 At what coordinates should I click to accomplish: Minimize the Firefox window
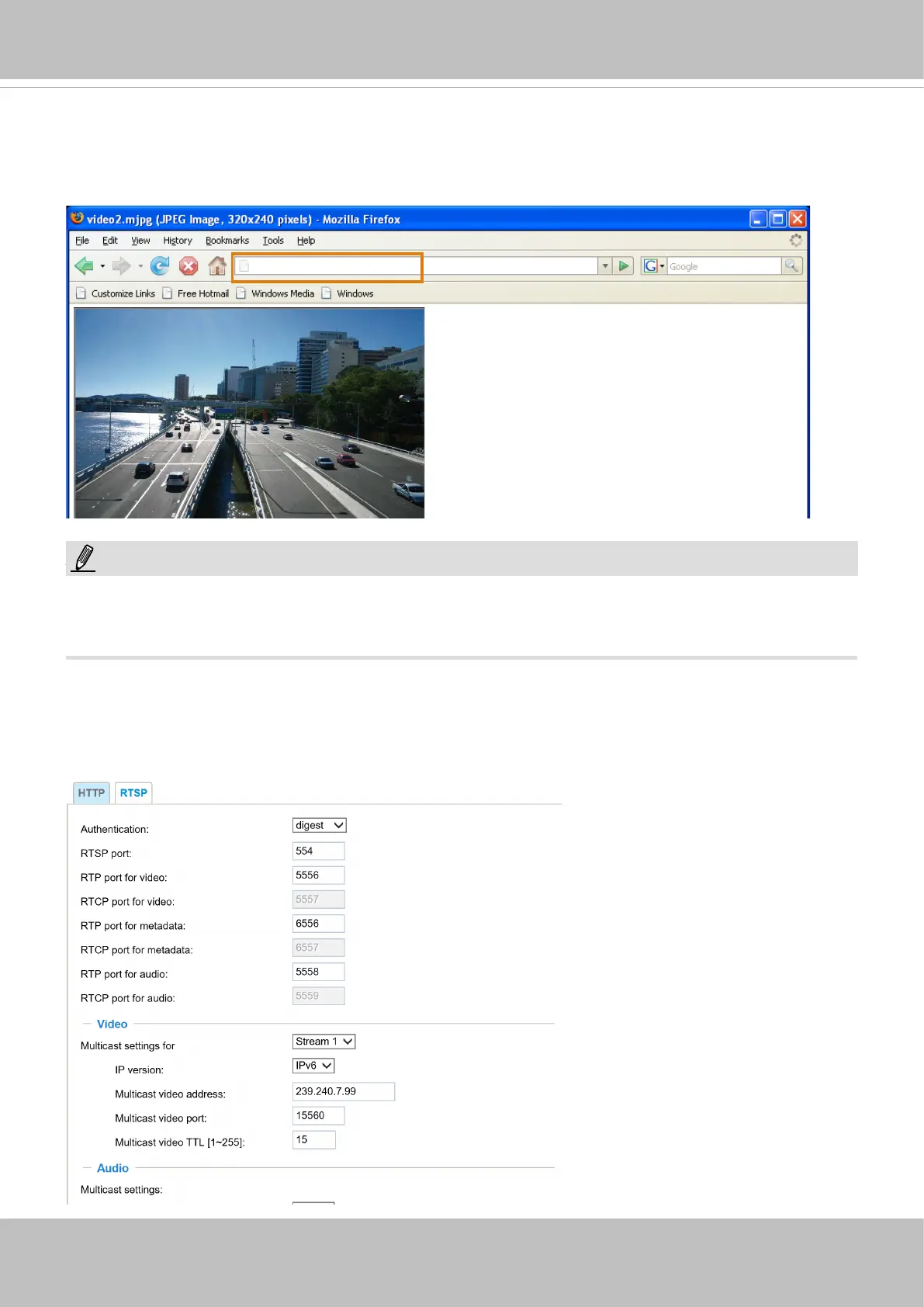click(x=758, y=219)
